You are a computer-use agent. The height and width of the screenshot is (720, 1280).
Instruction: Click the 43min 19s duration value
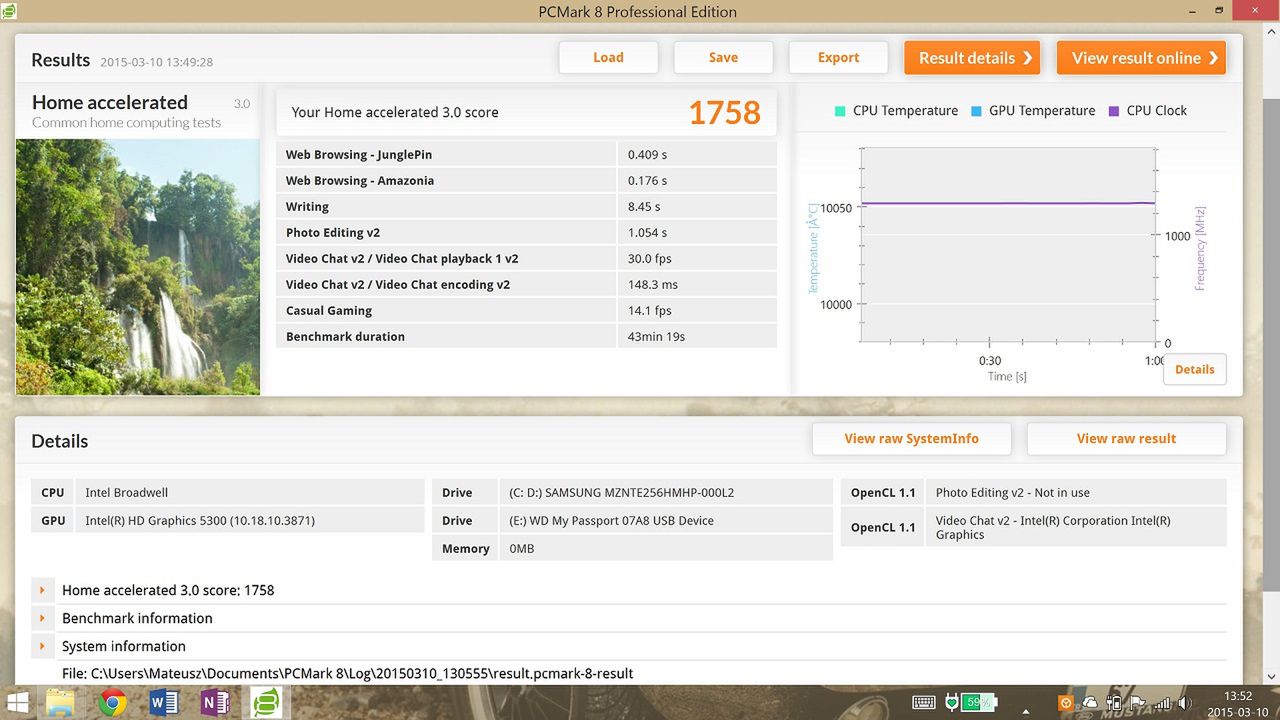(656, 336)
